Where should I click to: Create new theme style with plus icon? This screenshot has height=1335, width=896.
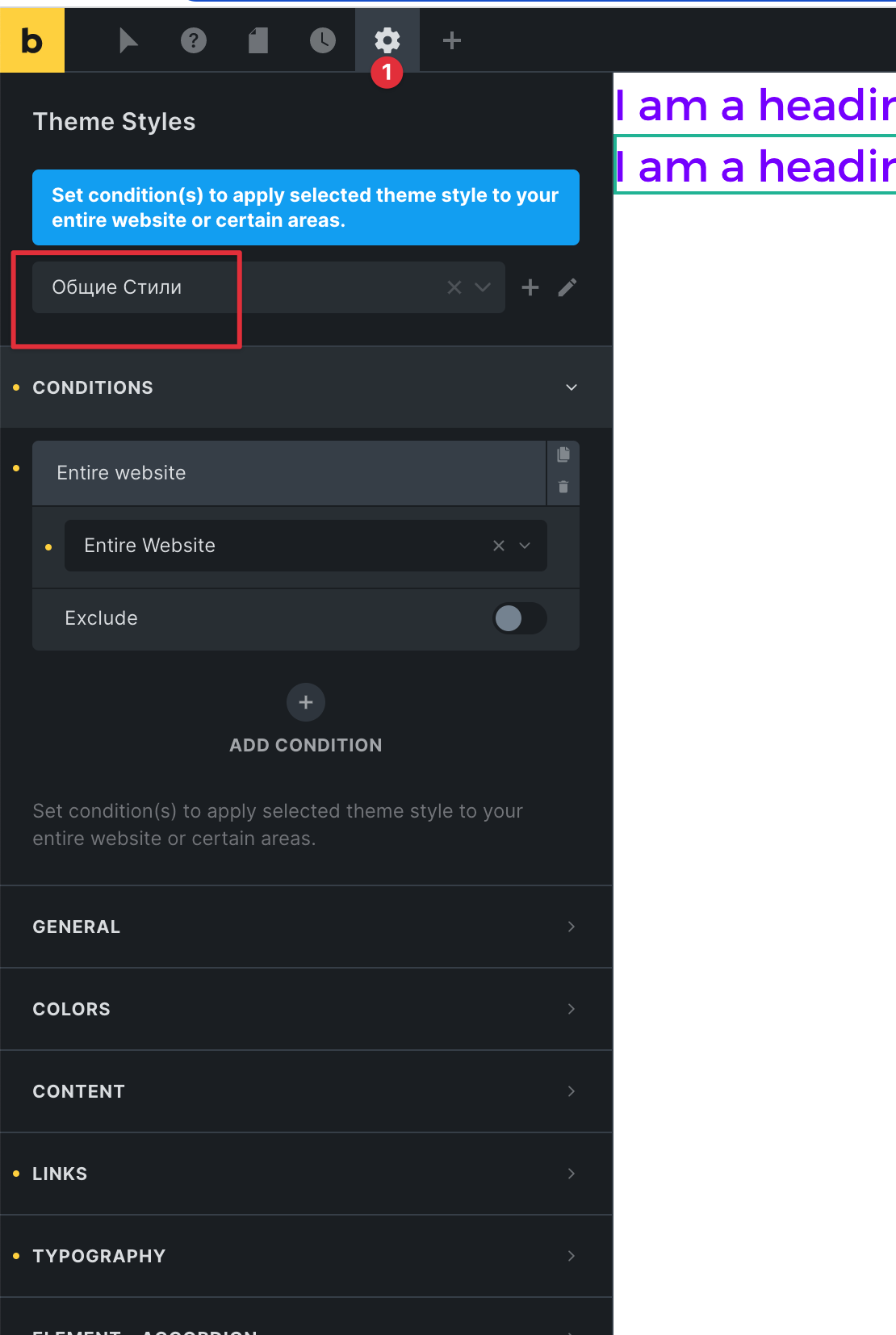[x=530, y=287]
